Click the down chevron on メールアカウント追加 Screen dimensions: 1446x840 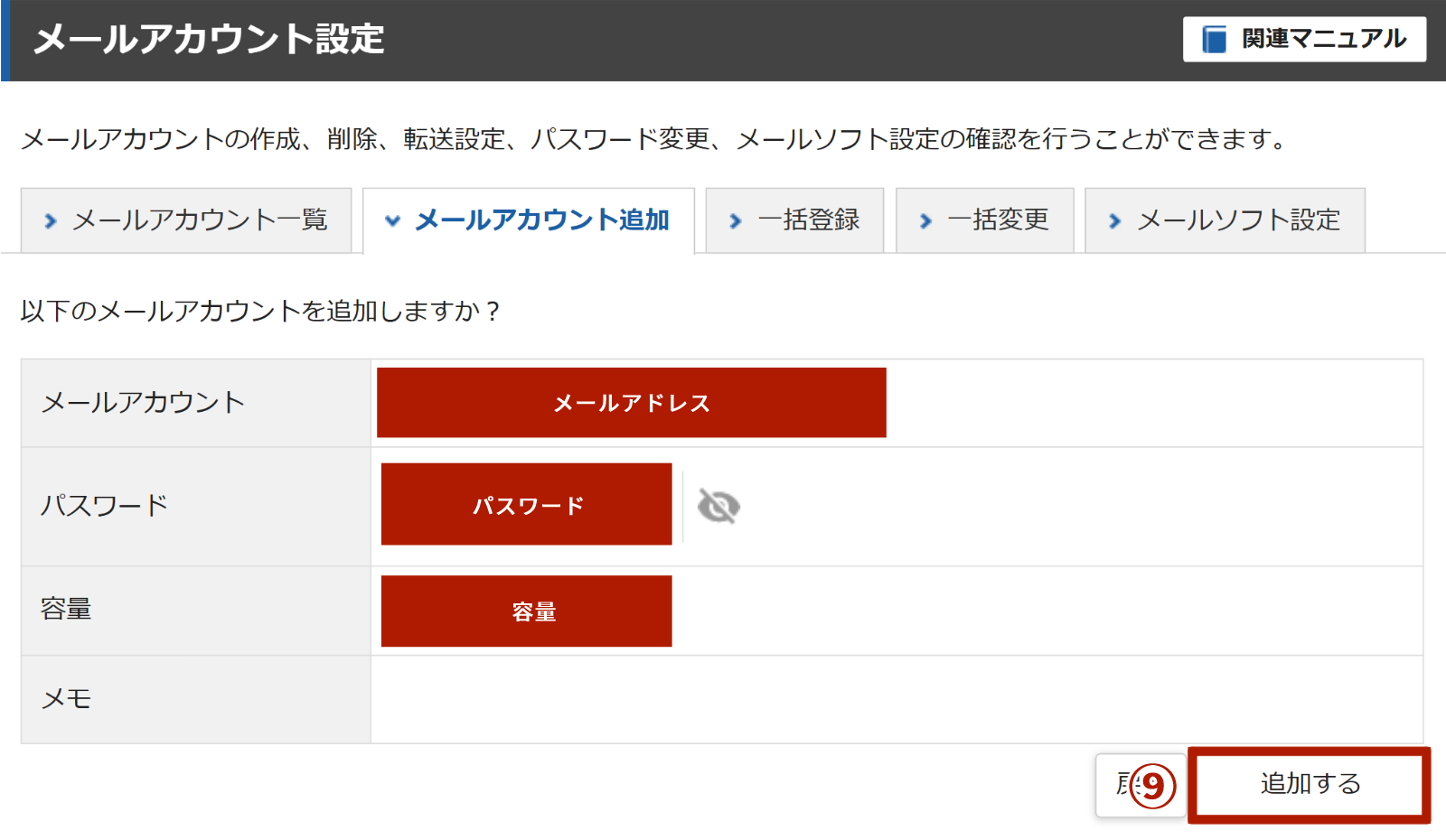coord(392,221)
